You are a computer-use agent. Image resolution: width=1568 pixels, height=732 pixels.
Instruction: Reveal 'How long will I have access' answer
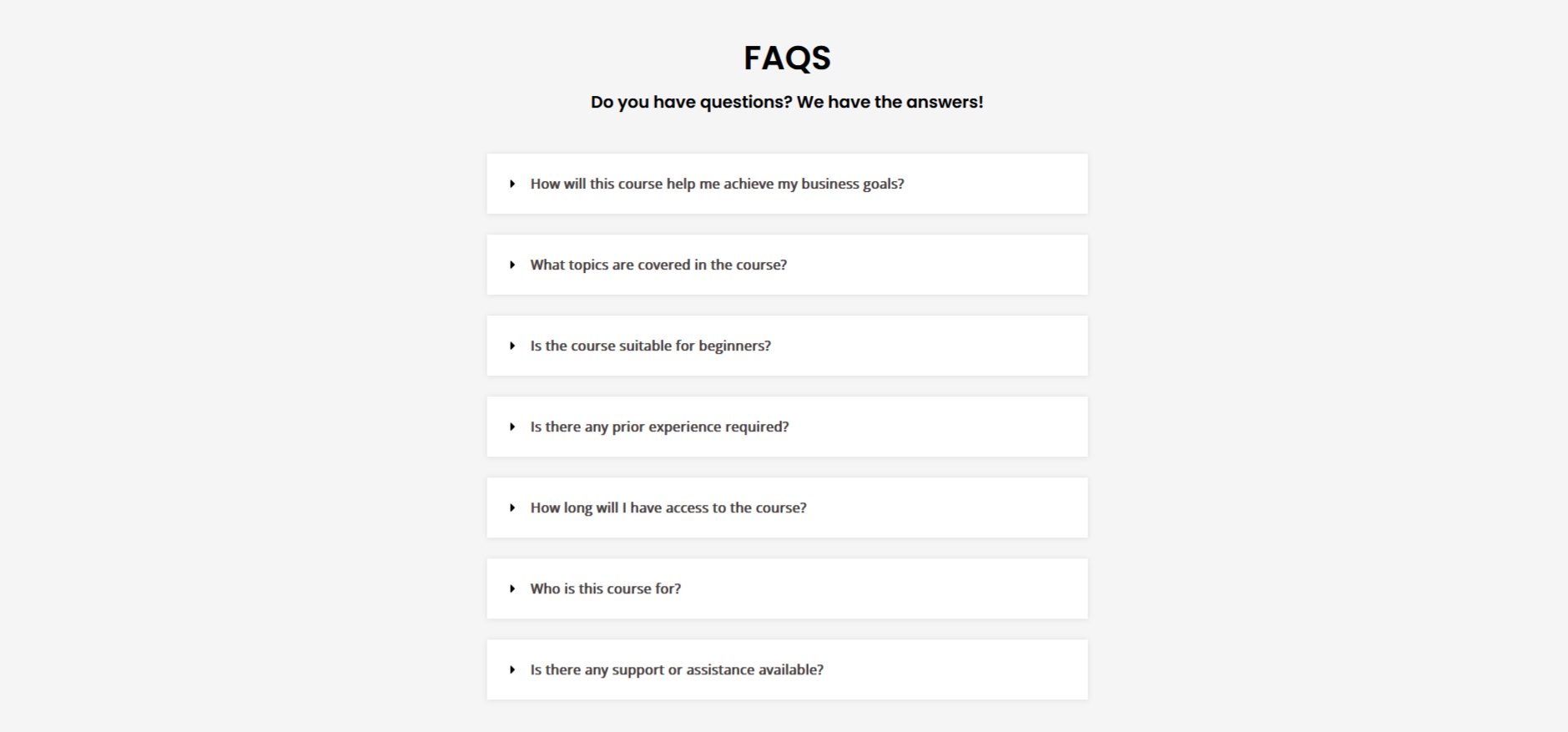668,507
